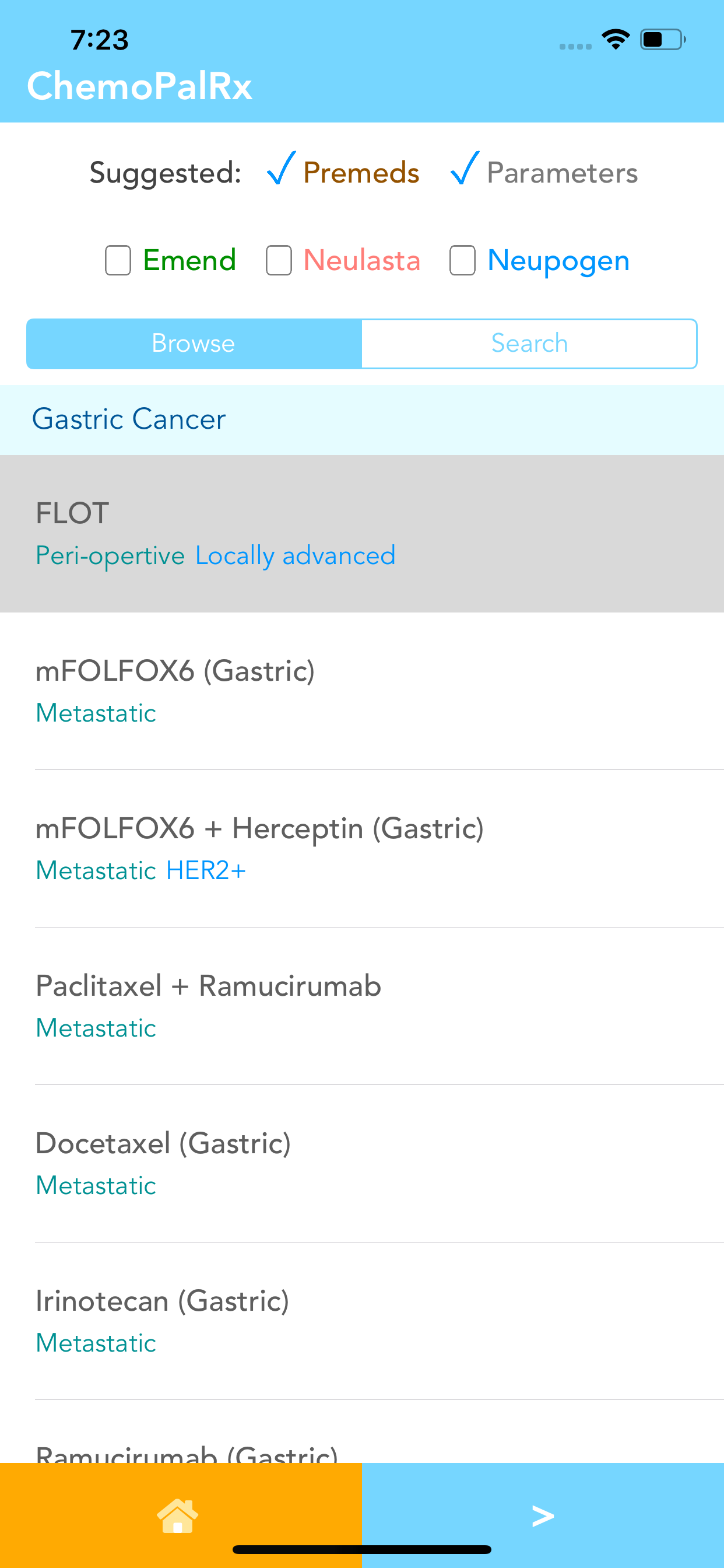Tick the Neupogen checkbox
Image resolution: width=724 pixels, height=1568 pixels.
(462, 261)
